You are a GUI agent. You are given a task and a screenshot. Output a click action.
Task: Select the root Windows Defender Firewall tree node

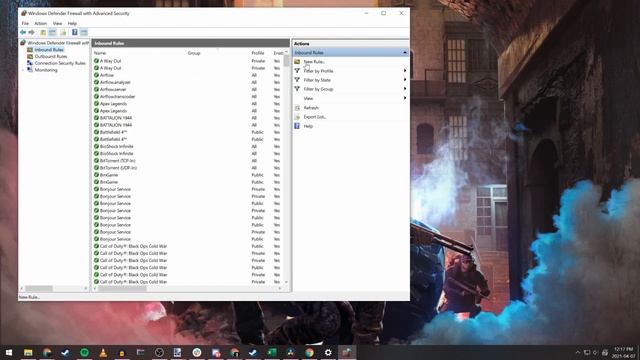58,43
